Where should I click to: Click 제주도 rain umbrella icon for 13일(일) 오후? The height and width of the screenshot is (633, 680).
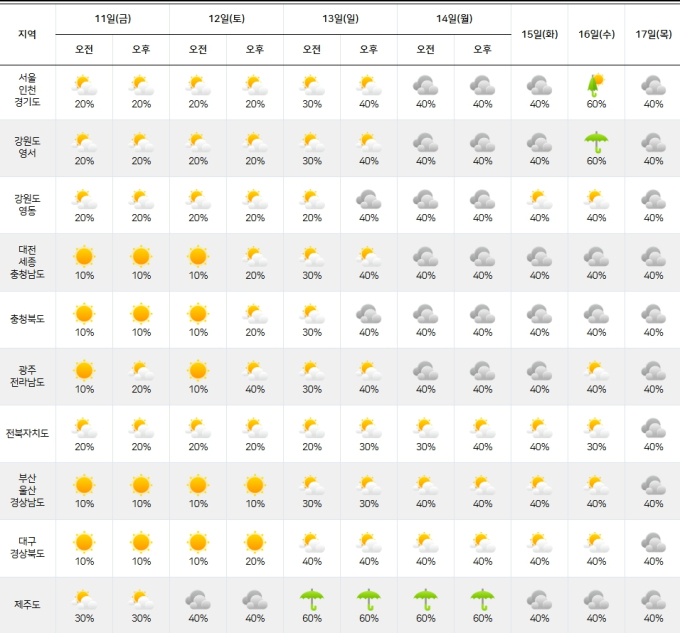369,600
